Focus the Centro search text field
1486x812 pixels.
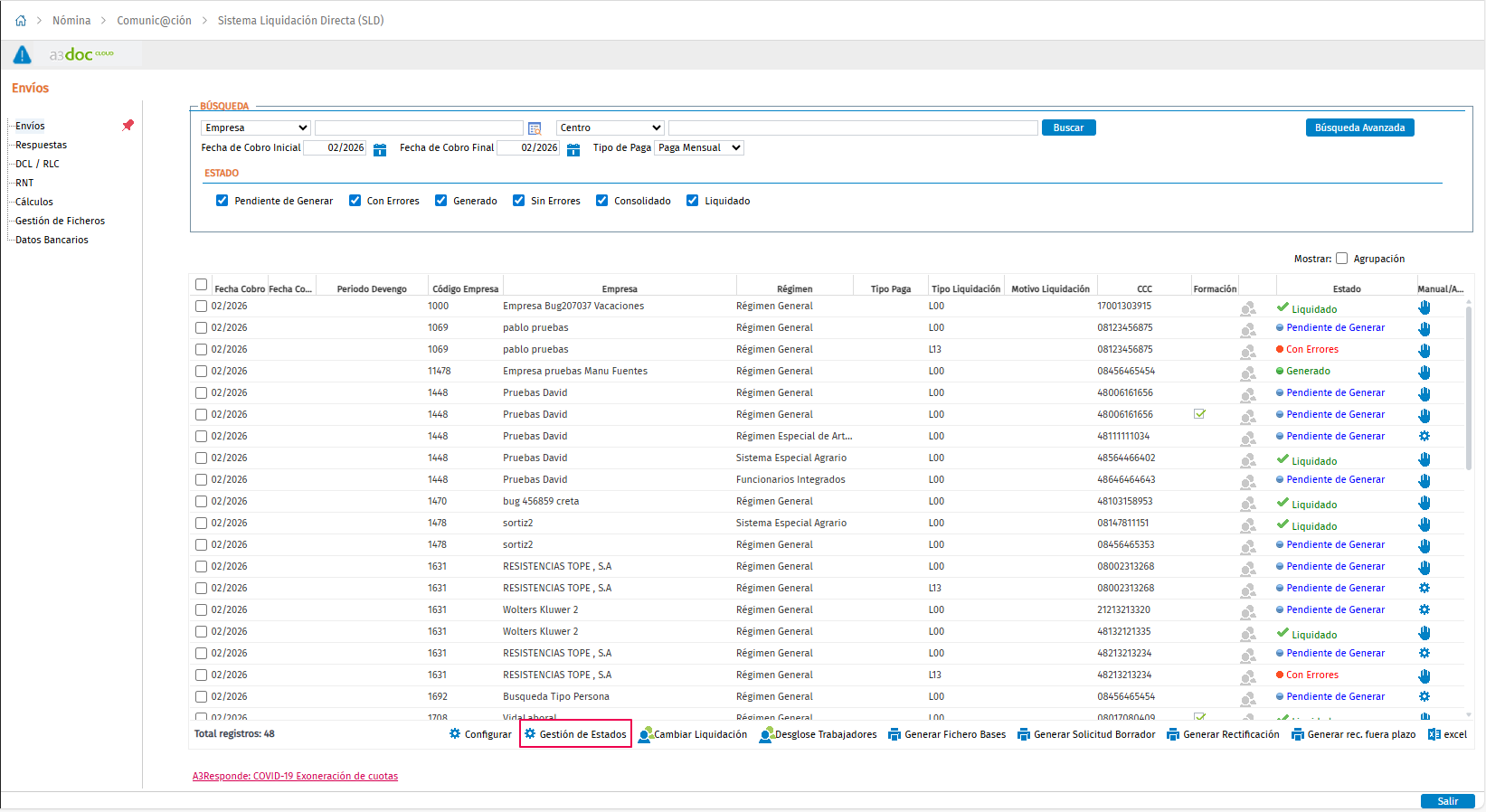tap(853, 128)
